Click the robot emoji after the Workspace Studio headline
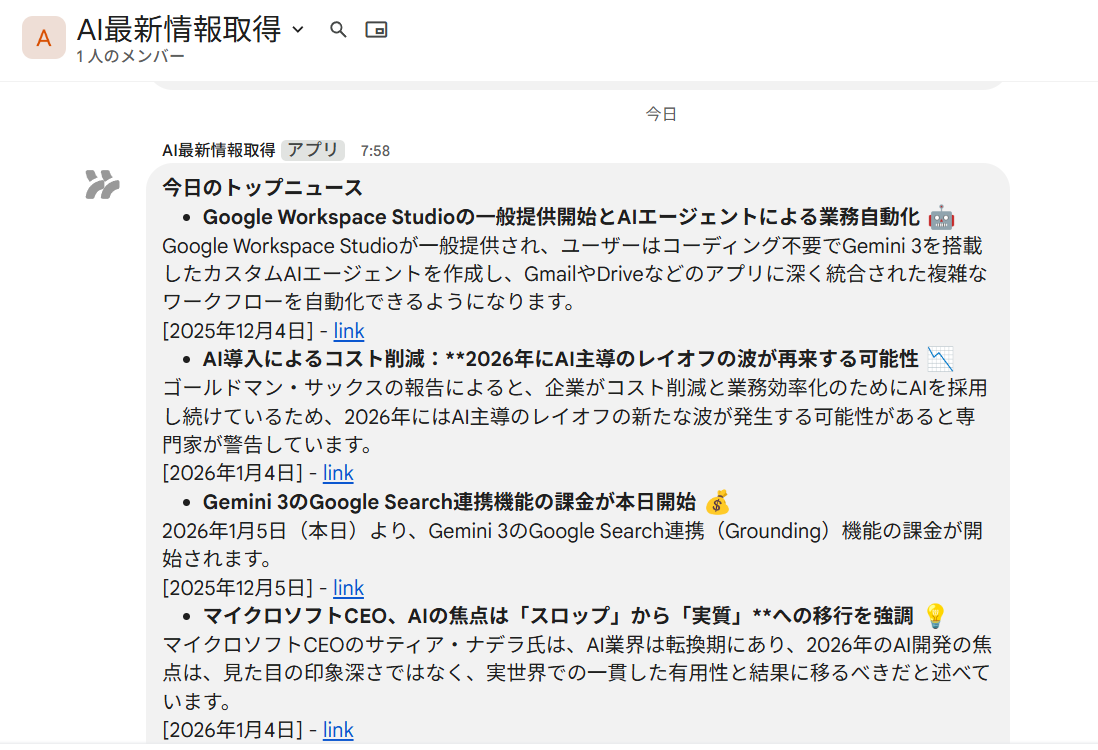The width and height of the screenshot is (1098, 750). (941, 217)
